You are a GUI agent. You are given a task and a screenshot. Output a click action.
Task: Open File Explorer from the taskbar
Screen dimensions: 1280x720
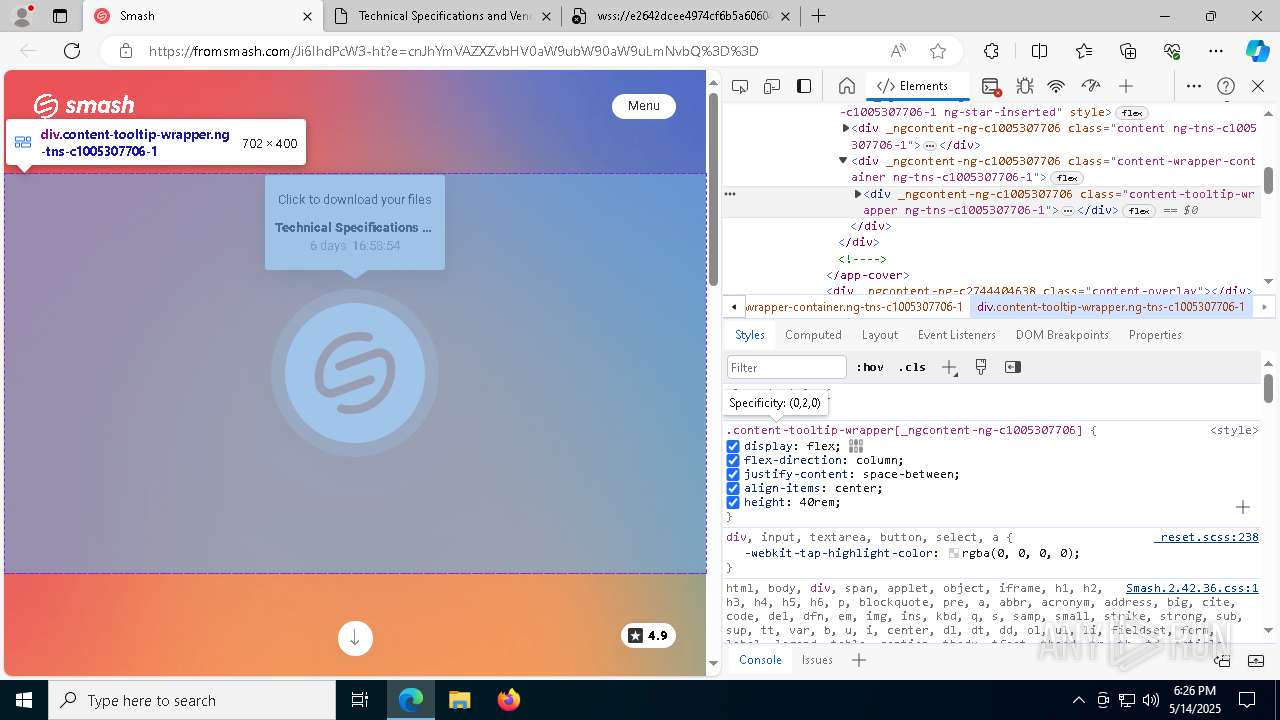459,700
